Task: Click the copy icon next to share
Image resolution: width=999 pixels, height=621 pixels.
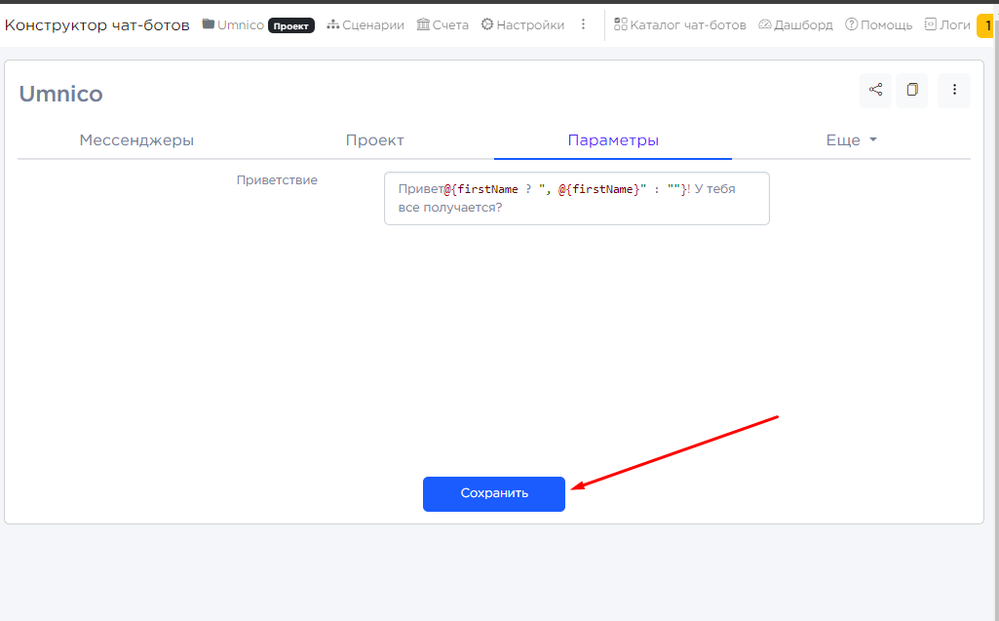Action: tap(912, 91)
